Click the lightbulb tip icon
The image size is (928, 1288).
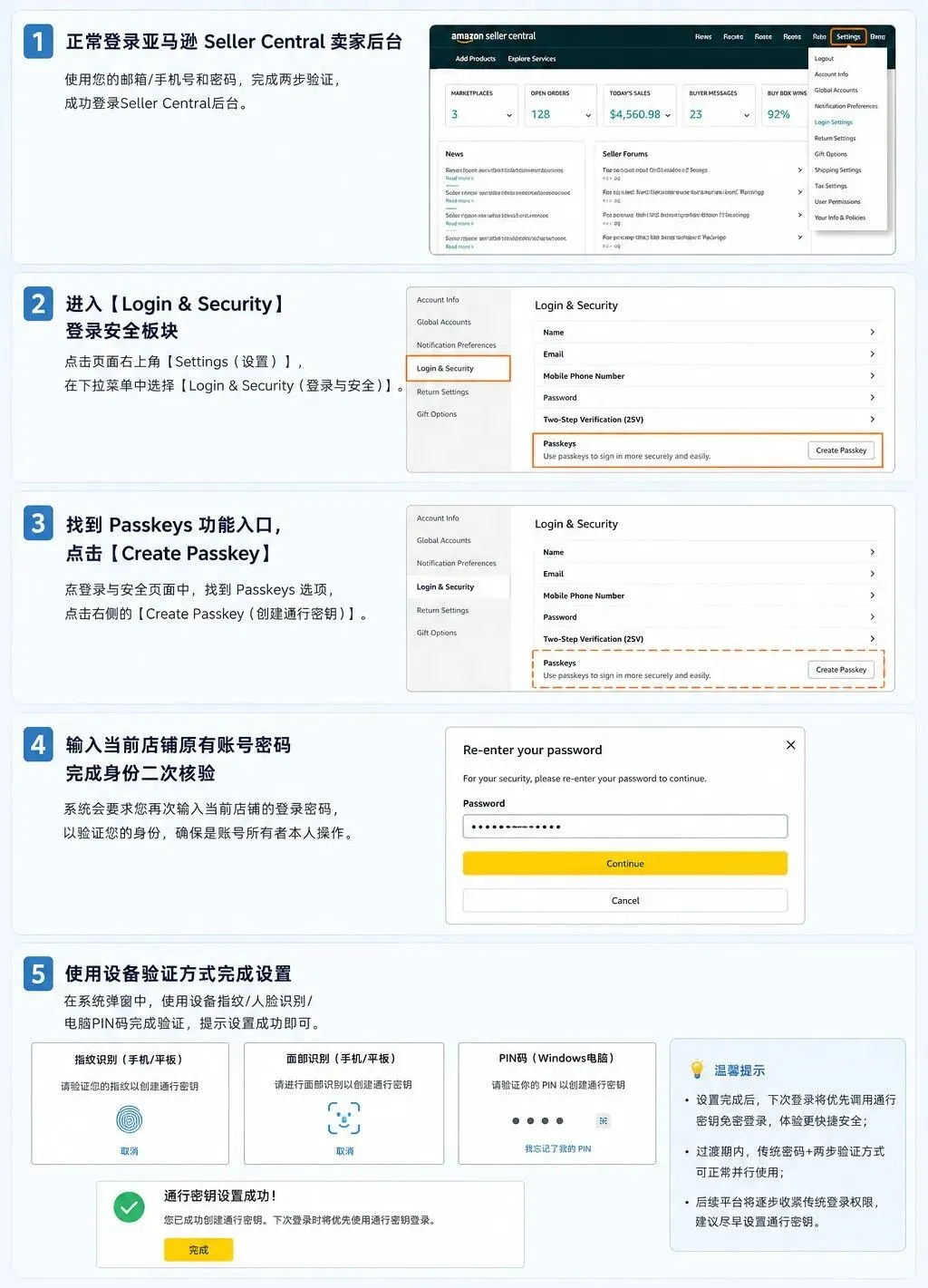coord(697,1070)
